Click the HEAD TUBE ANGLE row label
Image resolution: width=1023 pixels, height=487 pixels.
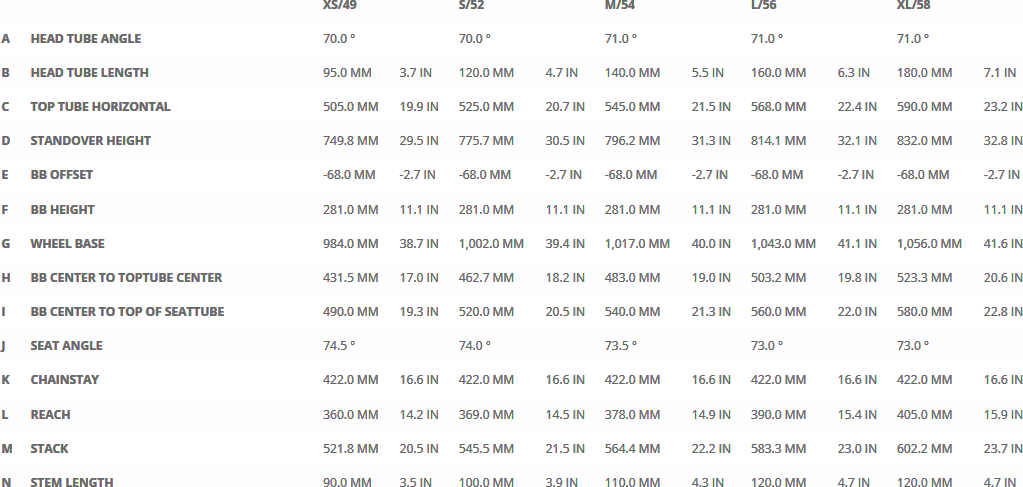[85, 39]
